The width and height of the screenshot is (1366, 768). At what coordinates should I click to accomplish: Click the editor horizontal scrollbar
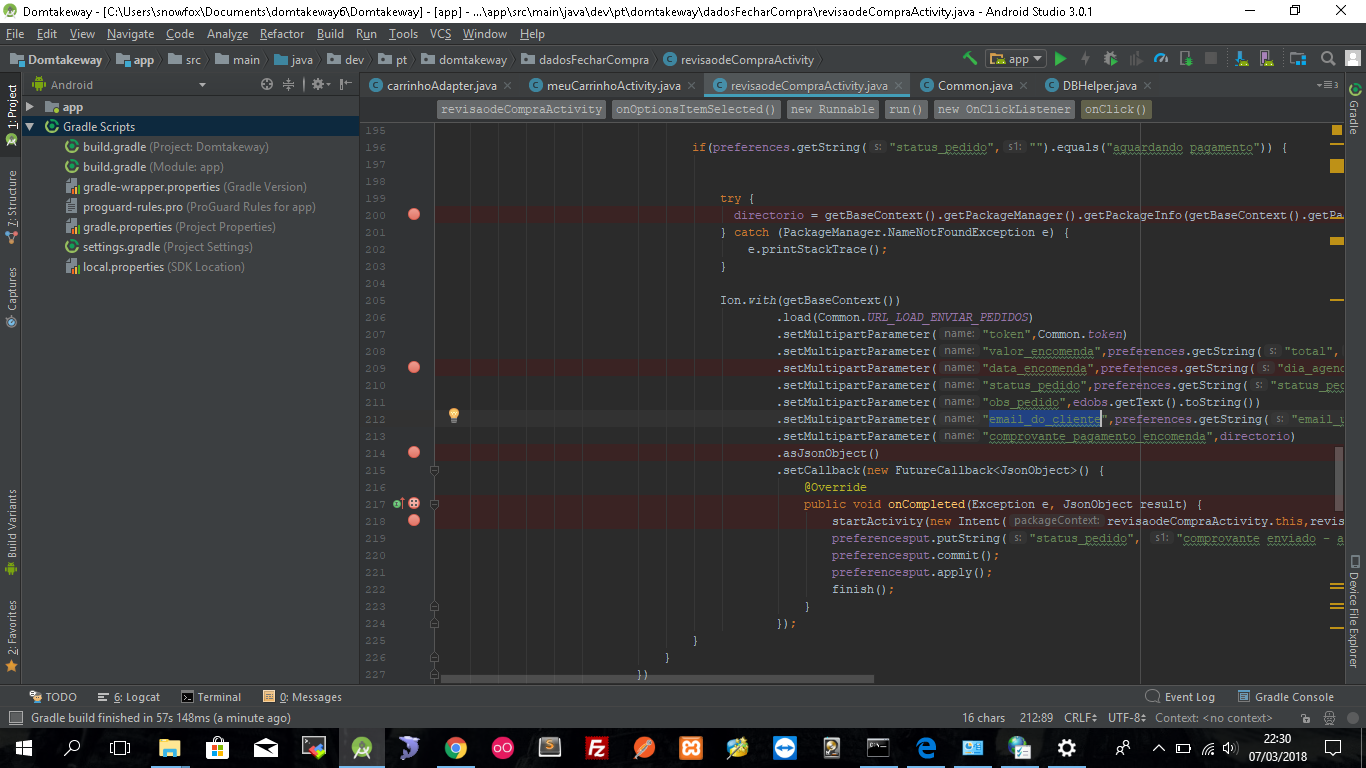[657, 679]
